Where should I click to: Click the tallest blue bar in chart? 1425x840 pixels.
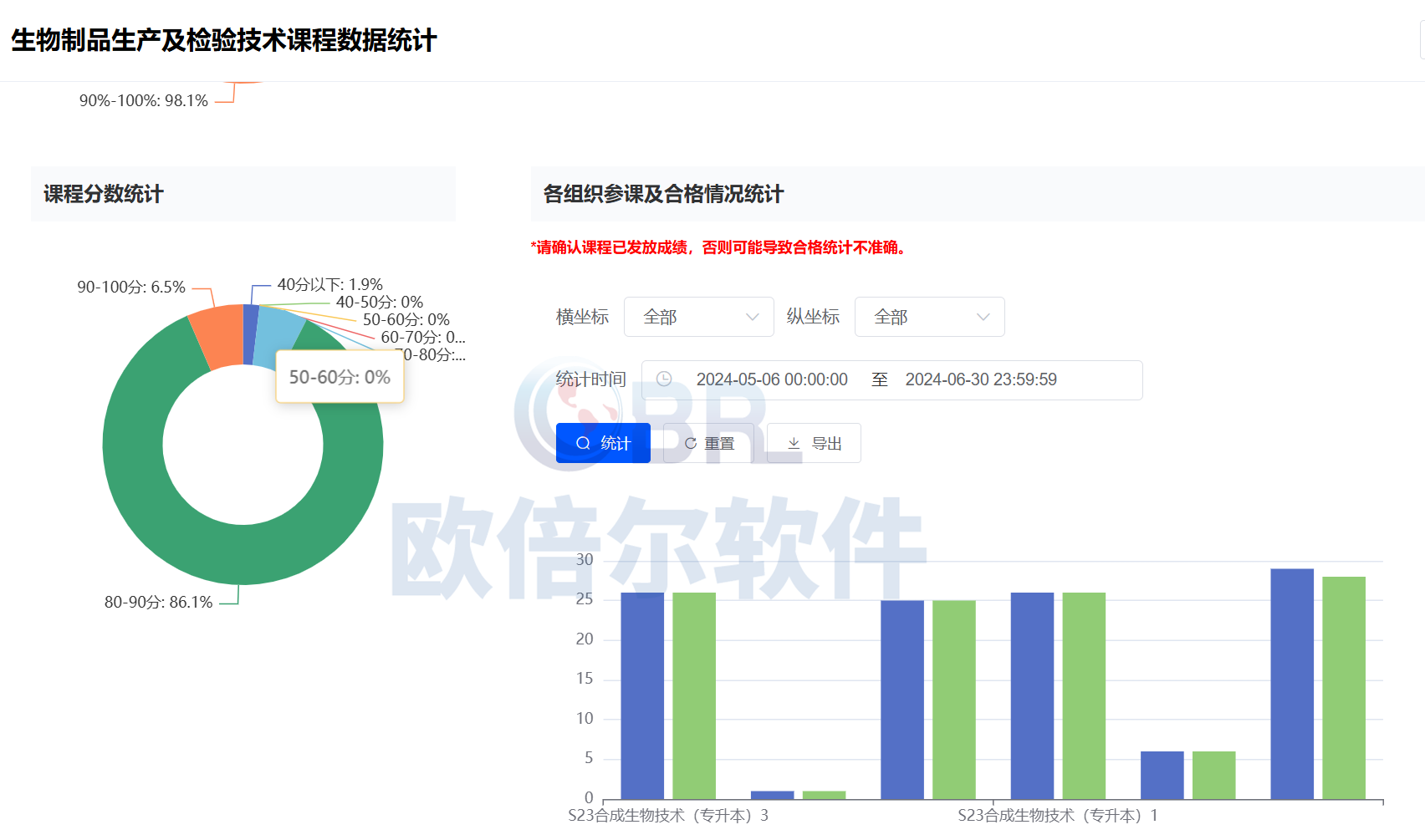(x=1291, y=684)
